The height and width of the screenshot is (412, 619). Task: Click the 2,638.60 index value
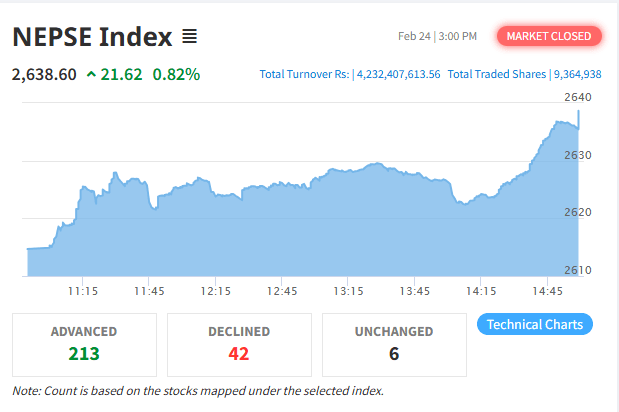point(44,74)
